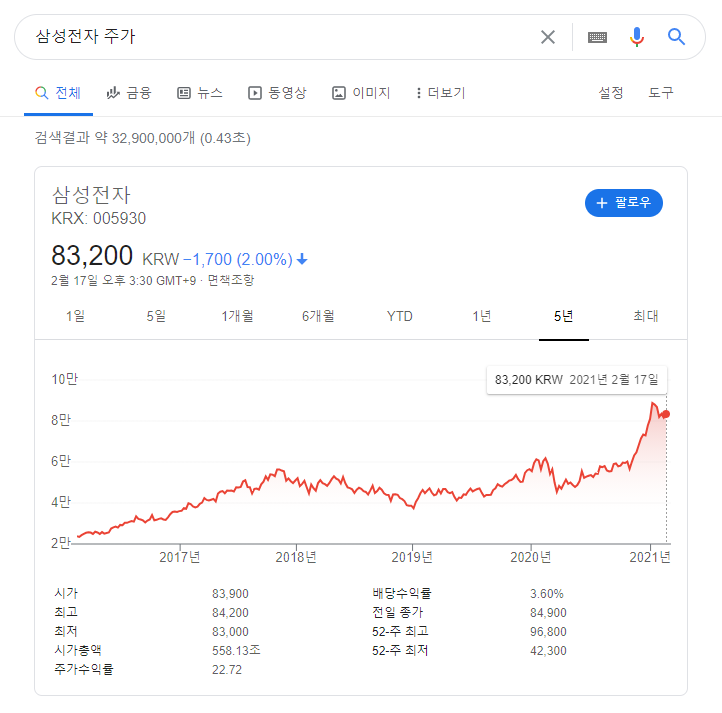The width and height of the screenshot is (722, 713).
Task: Select the 전체 tab
Action: [x=58, y=93]
